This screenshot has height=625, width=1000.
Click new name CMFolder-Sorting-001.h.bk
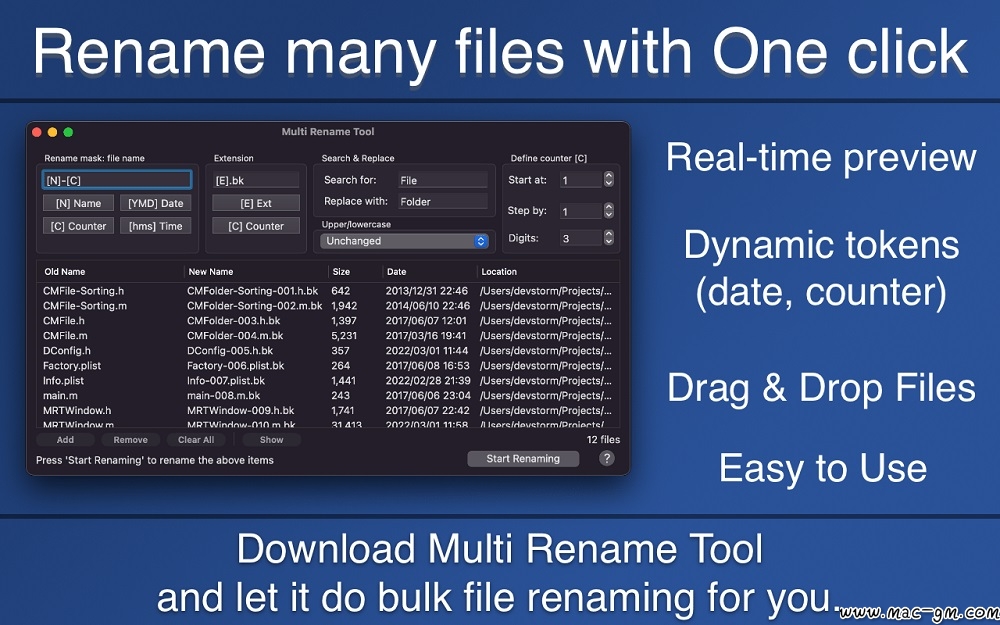click(x=253, y=291)
